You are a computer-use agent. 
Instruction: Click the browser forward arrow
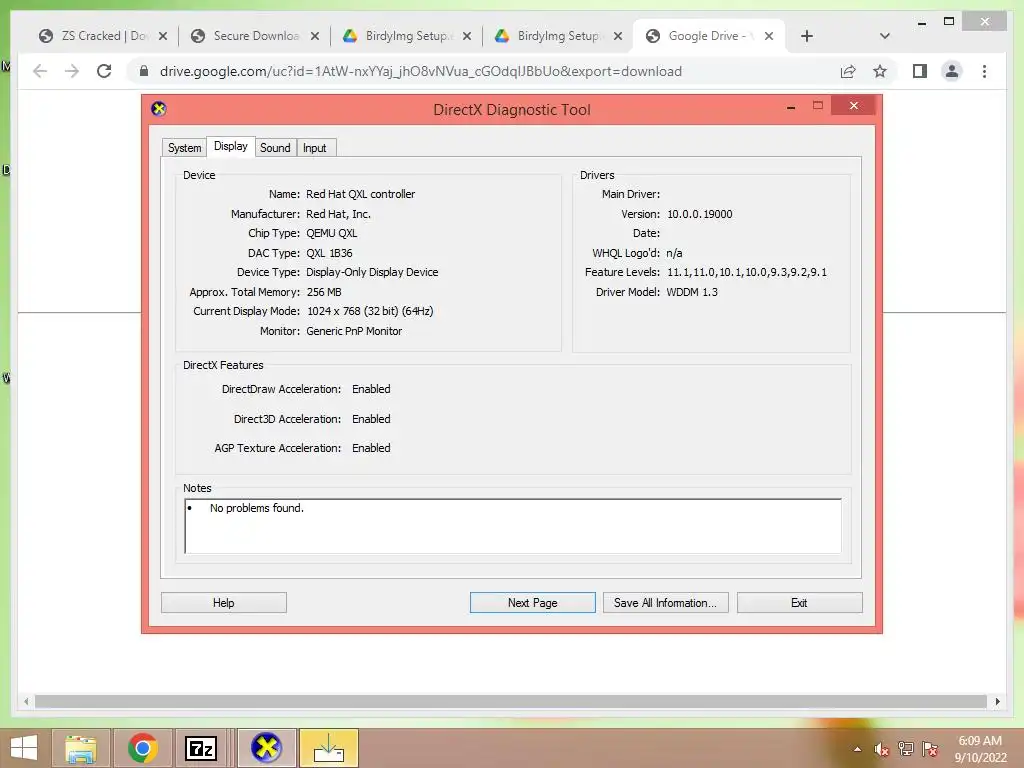point(72,71)
